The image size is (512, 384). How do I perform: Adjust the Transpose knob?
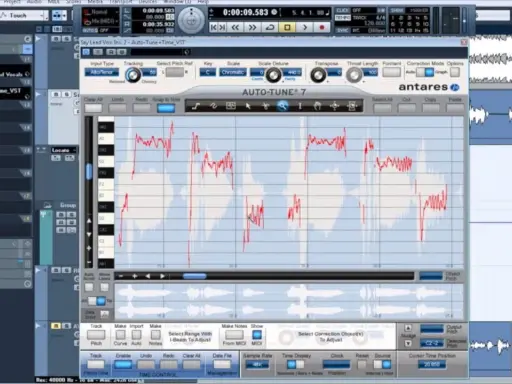coord(318,75)
